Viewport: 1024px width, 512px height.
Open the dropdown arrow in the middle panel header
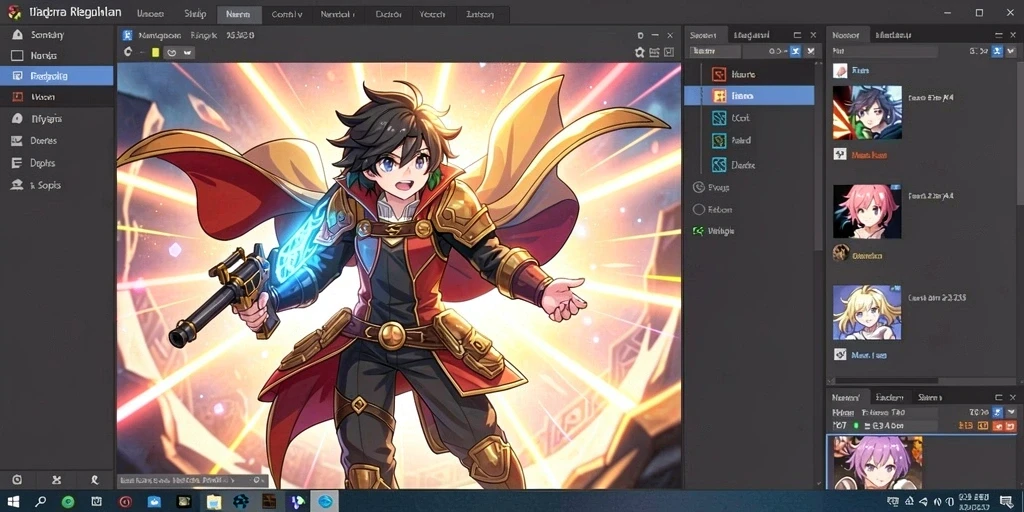pos(811,51)
